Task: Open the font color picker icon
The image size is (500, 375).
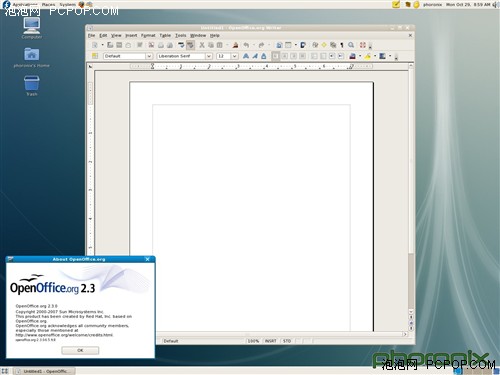Action: click(353, 56)
